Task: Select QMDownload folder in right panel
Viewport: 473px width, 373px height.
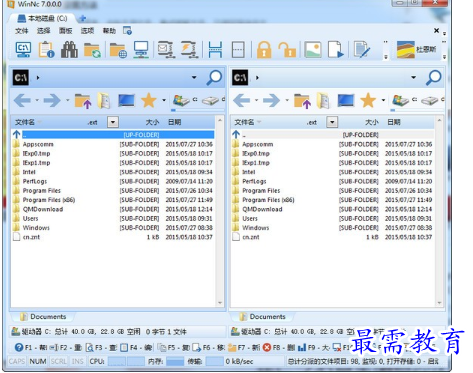Action: [332, 209]
